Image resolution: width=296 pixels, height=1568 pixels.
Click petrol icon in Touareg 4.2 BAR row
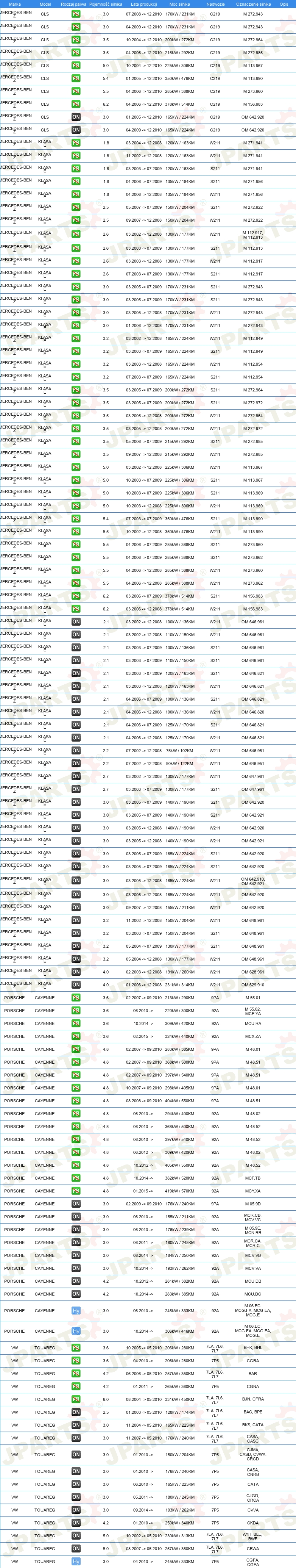76,1373
